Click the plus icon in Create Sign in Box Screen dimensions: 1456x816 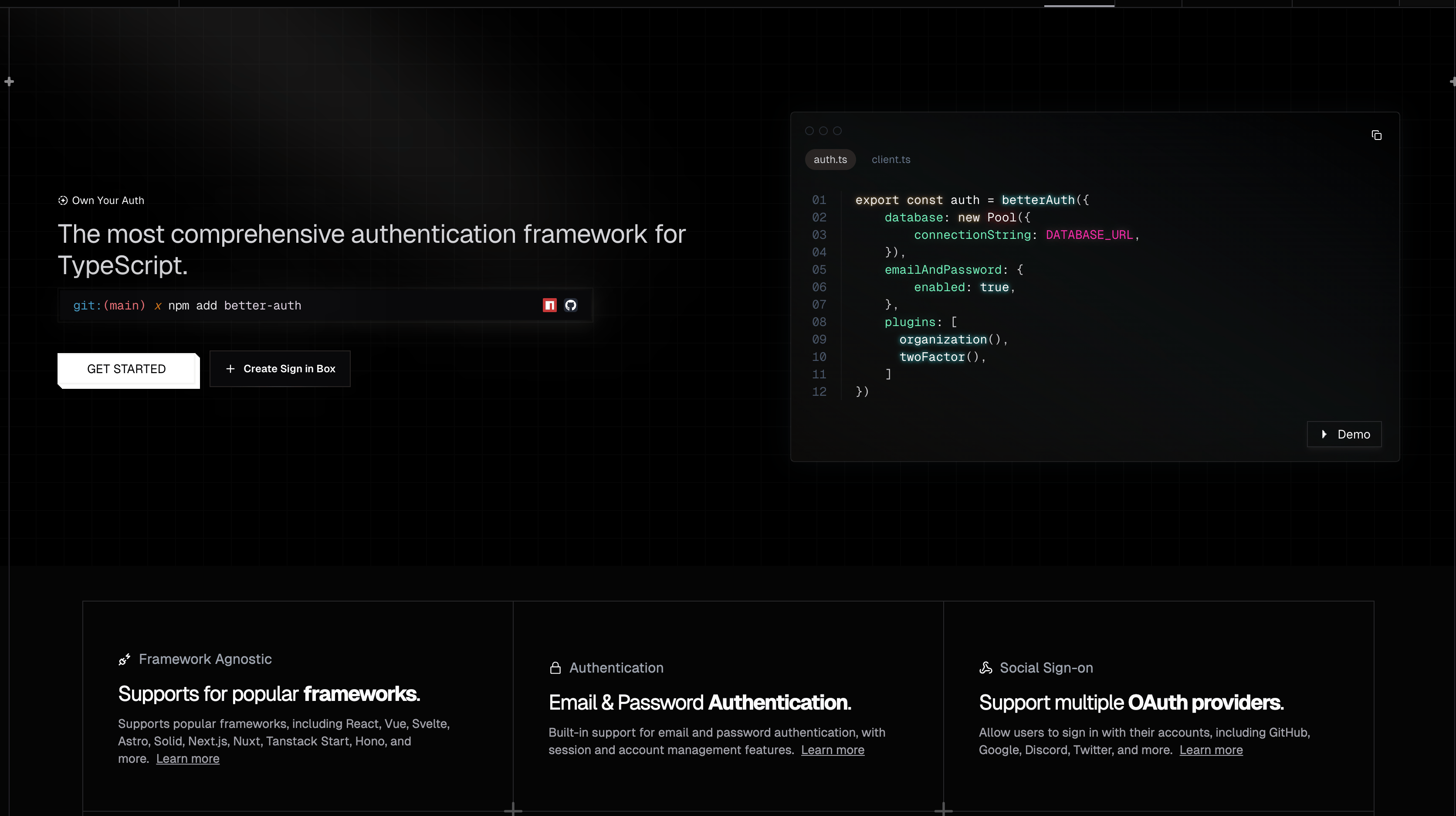coord(230,369)
